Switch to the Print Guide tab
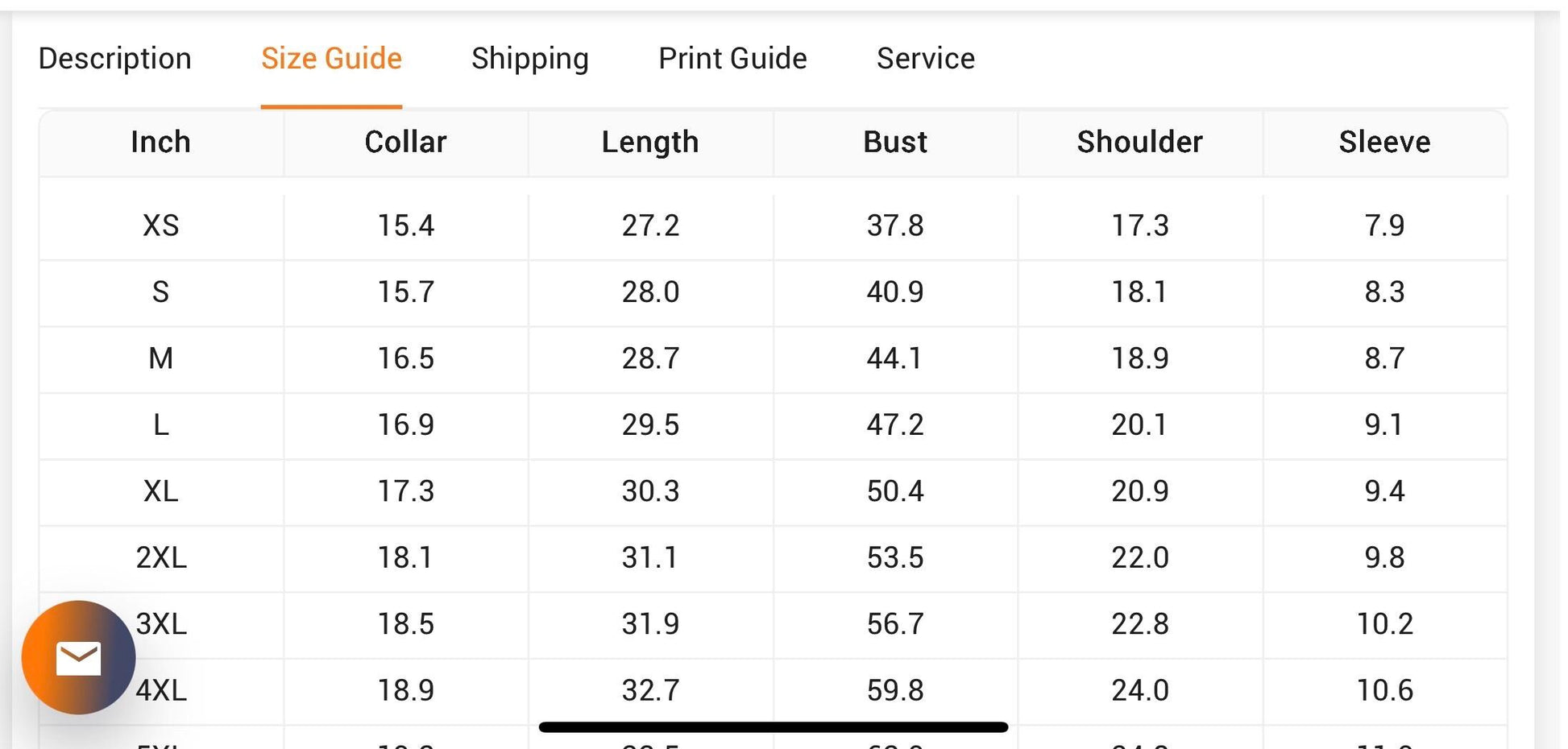 [732, 59]
